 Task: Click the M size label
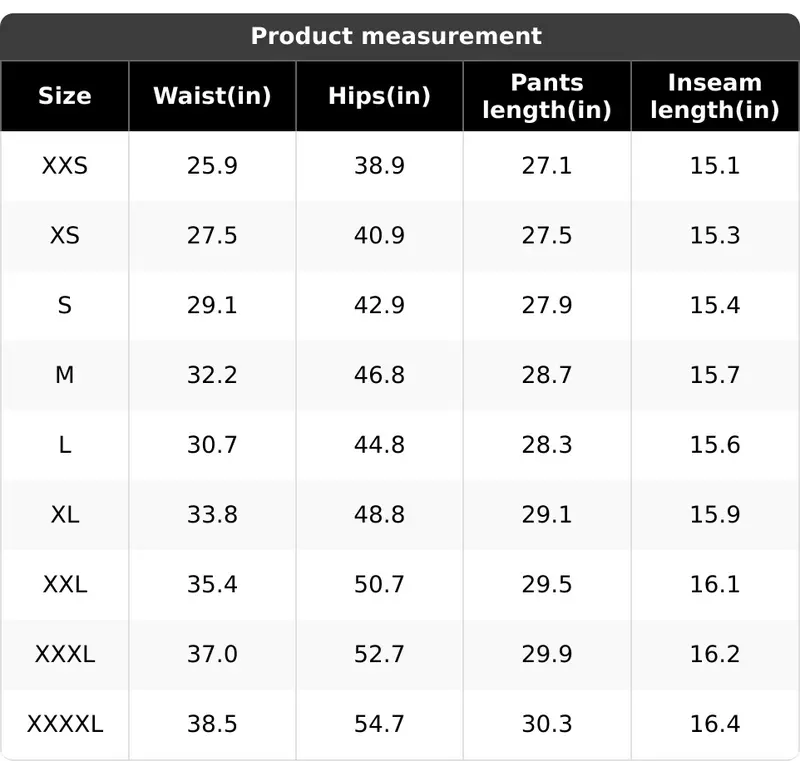pos(65,375)
